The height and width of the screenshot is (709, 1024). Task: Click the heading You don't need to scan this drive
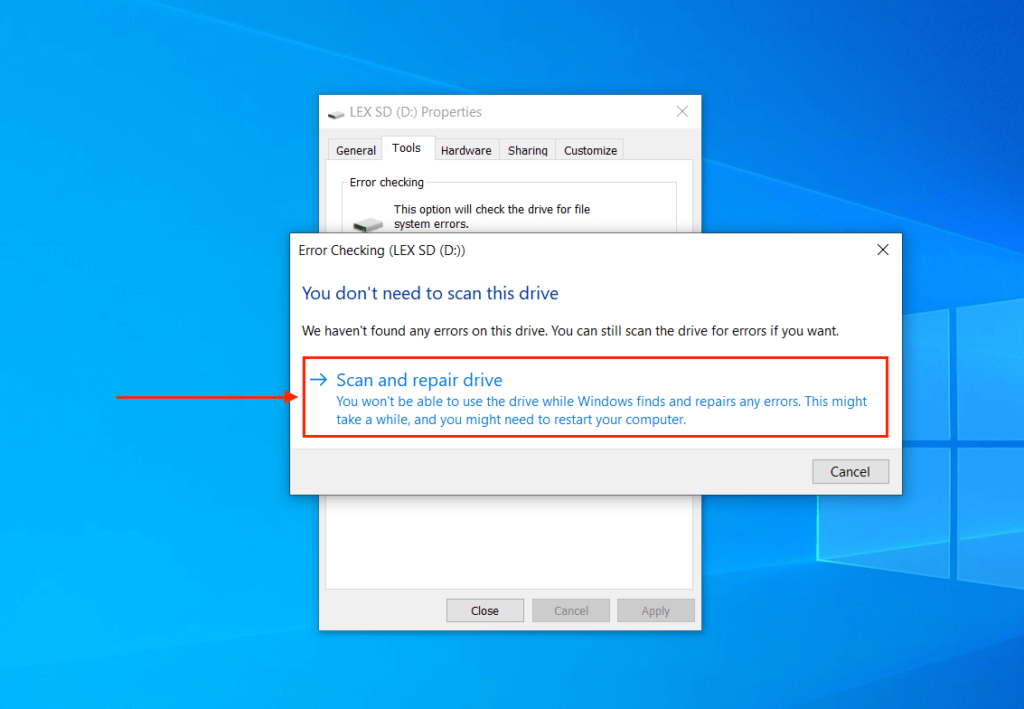coord(430,293)
